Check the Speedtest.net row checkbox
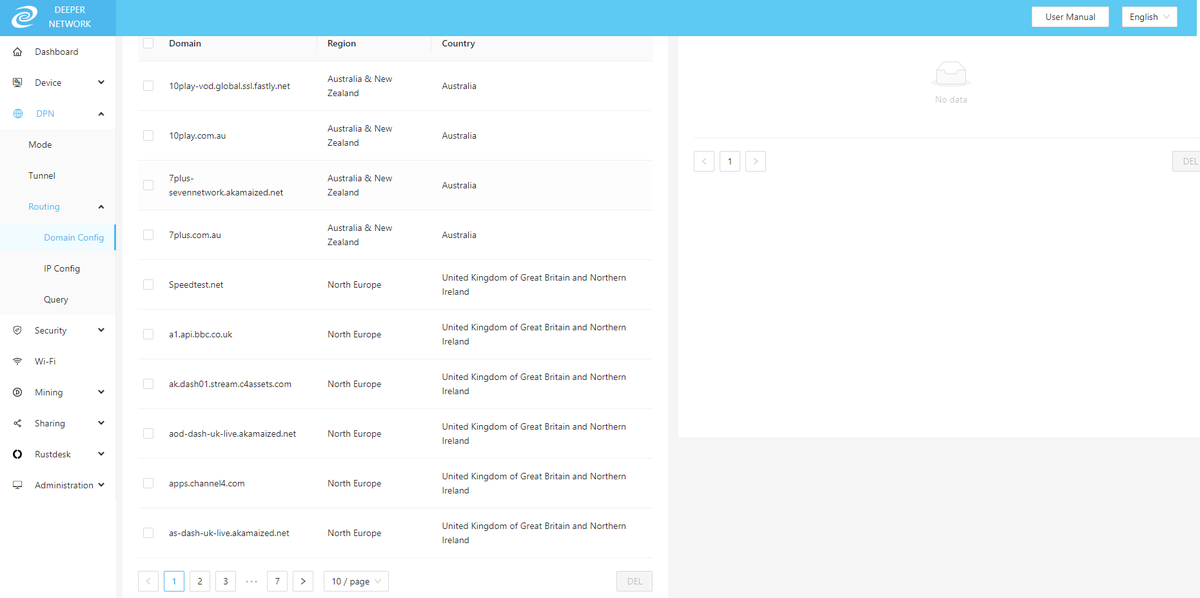 click(148, 285)
